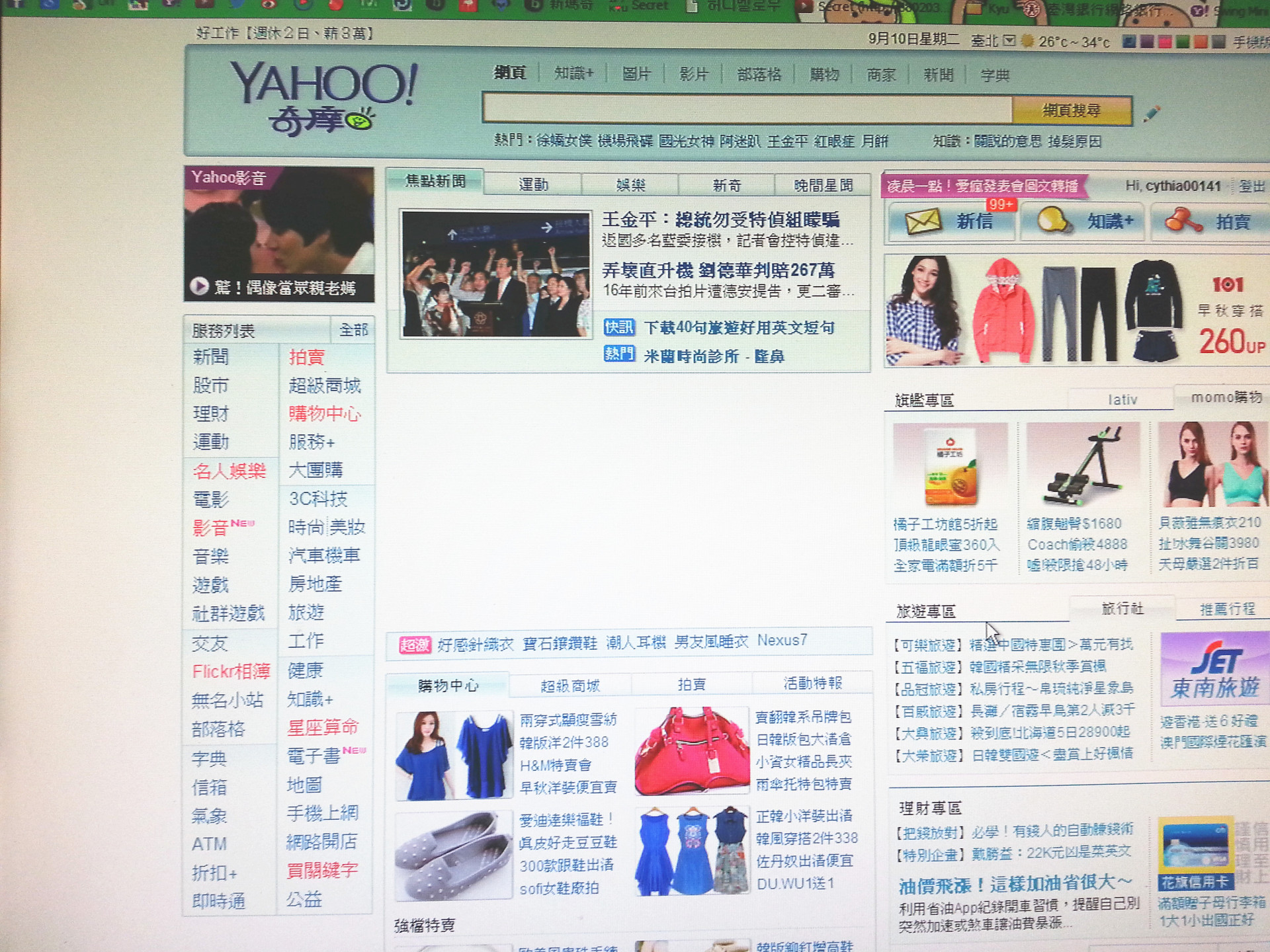Click the sun weather icon
The width and height of the screenshot is (1270, 952).
(x=1027, y=41)
